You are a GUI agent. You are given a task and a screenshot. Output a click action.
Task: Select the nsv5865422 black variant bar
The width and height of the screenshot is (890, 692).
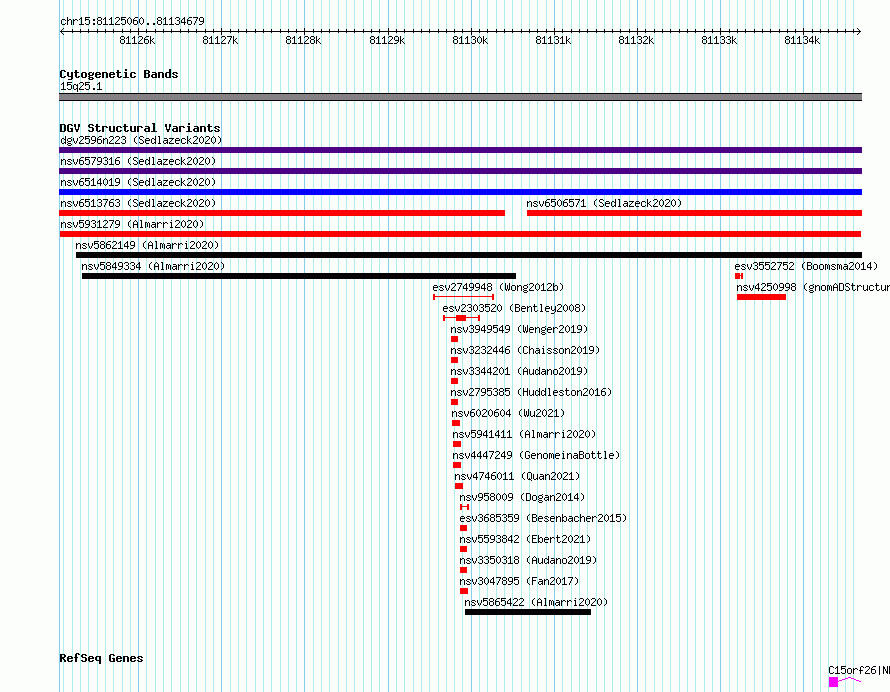(x=528, y=612)
